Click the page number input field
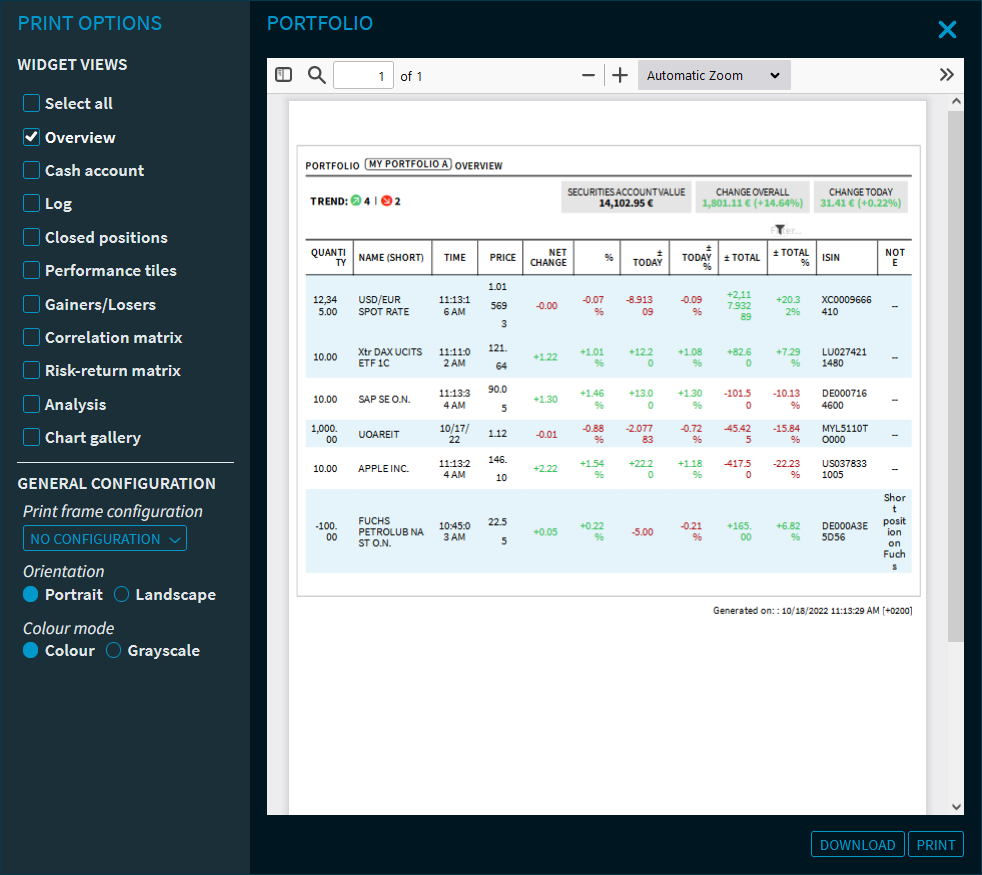Image resolution: width=982 pixels, height=875 pixels. (x=363, y=76)
